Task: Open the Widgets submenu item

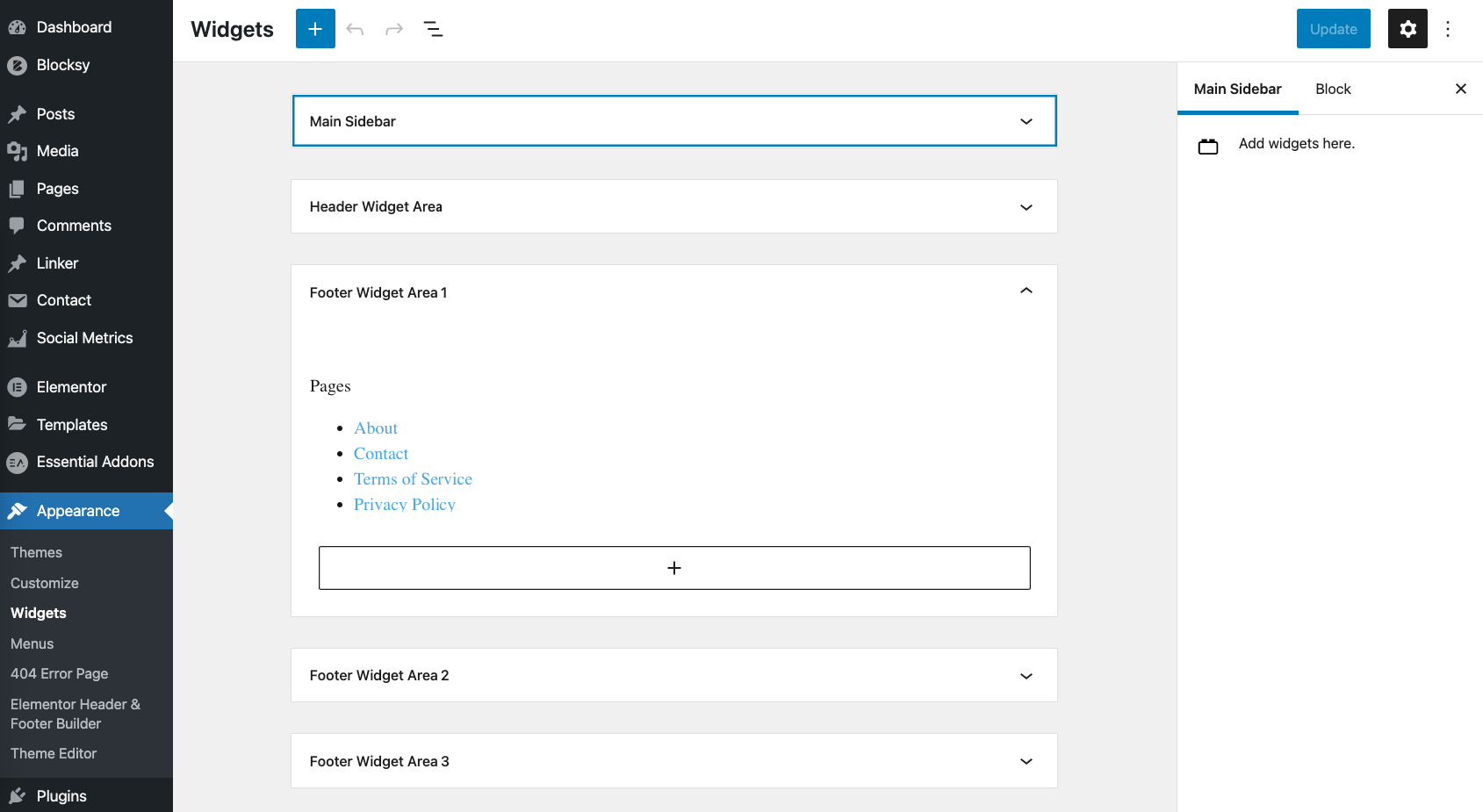Action: [x=39, y=613]
